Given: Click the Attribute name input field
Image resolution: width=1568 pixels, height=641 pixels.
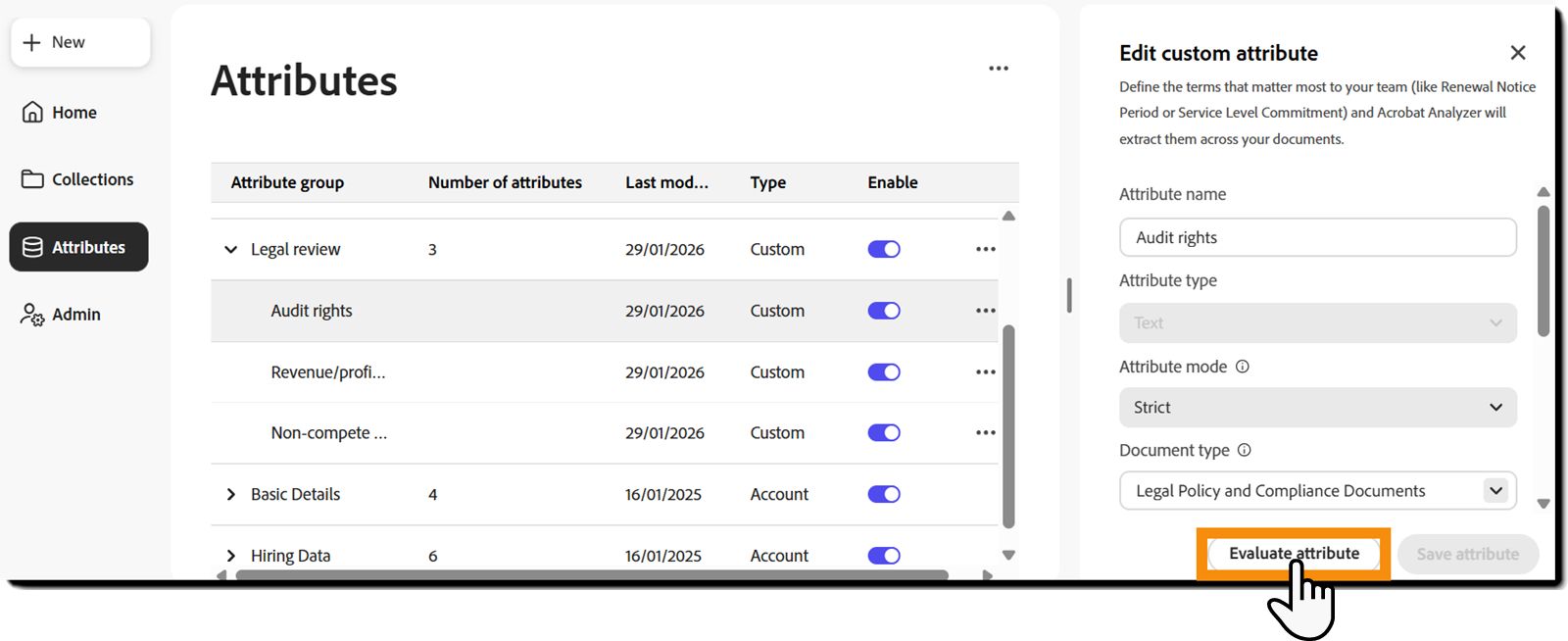Looking at the screenshot, I should pos(1318,237).
